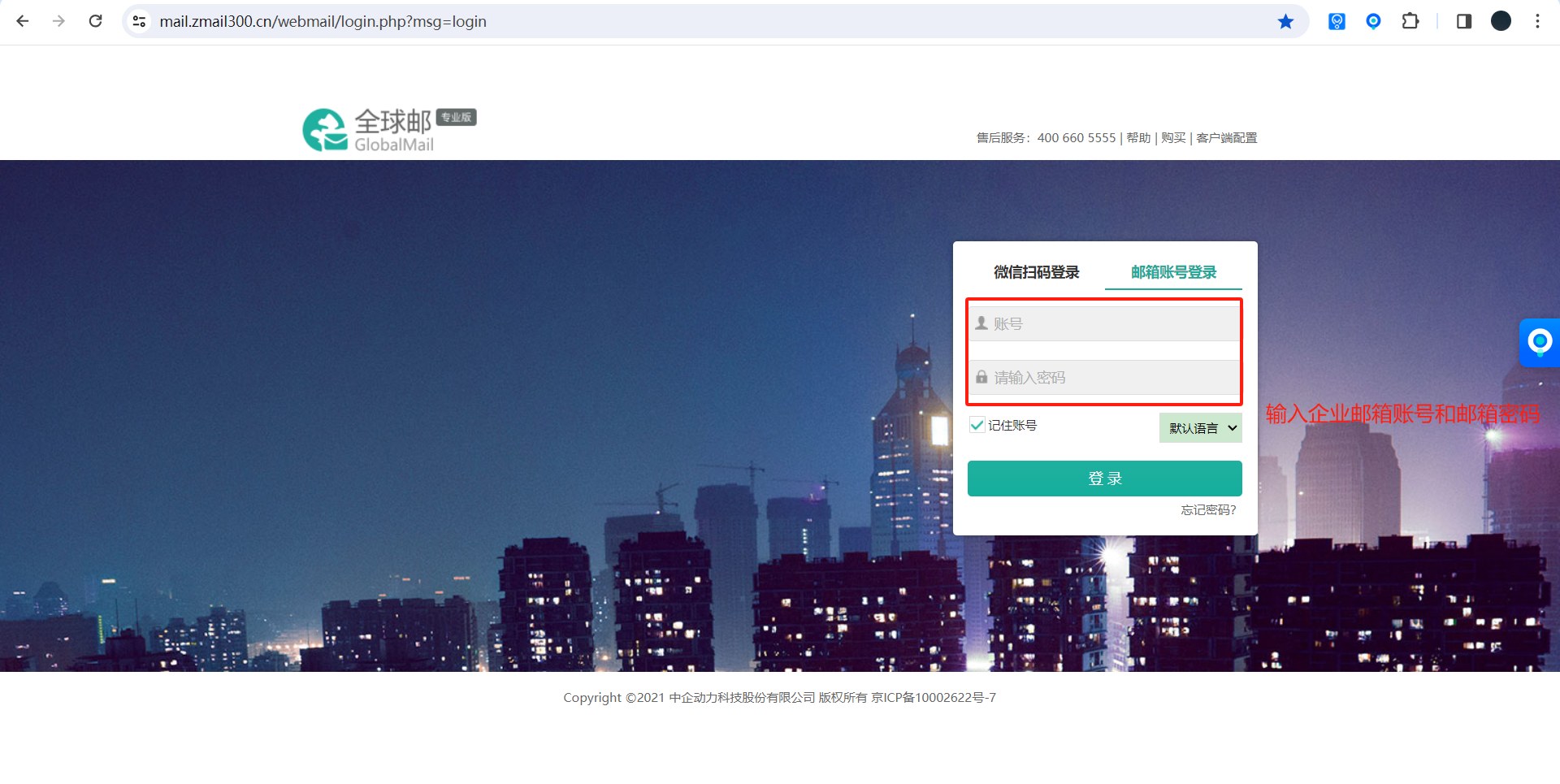Expand the 默认语言 language dropdown
1560x784 pixels.
click(x=1201, y=428)
